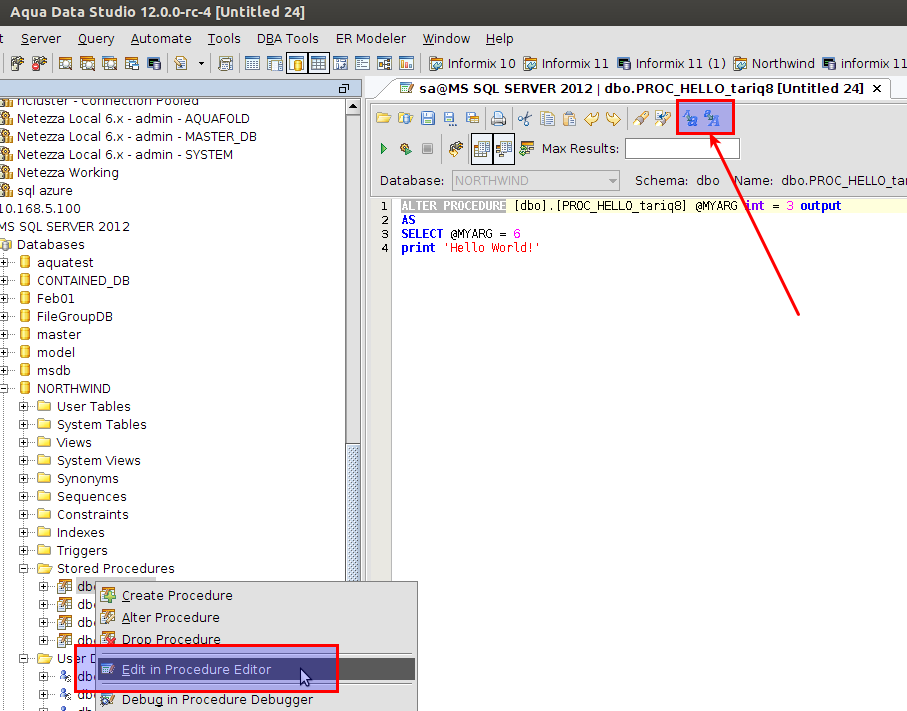Open the Automate menu
This screenshot has height=711, width=907.
[161, 39]
